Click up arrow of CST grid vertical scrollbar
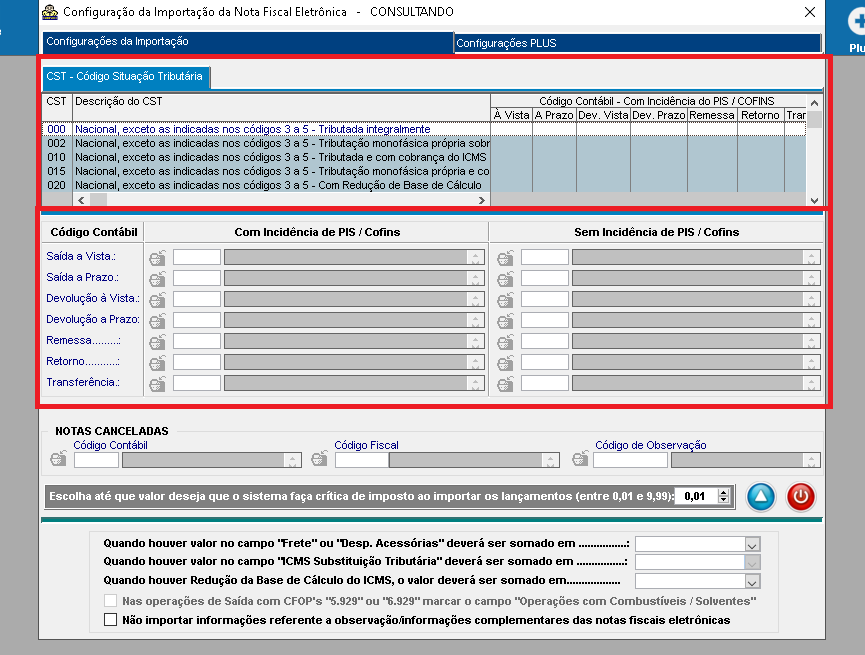This screenshot has width=865, height=655. (x=814, y=103)
